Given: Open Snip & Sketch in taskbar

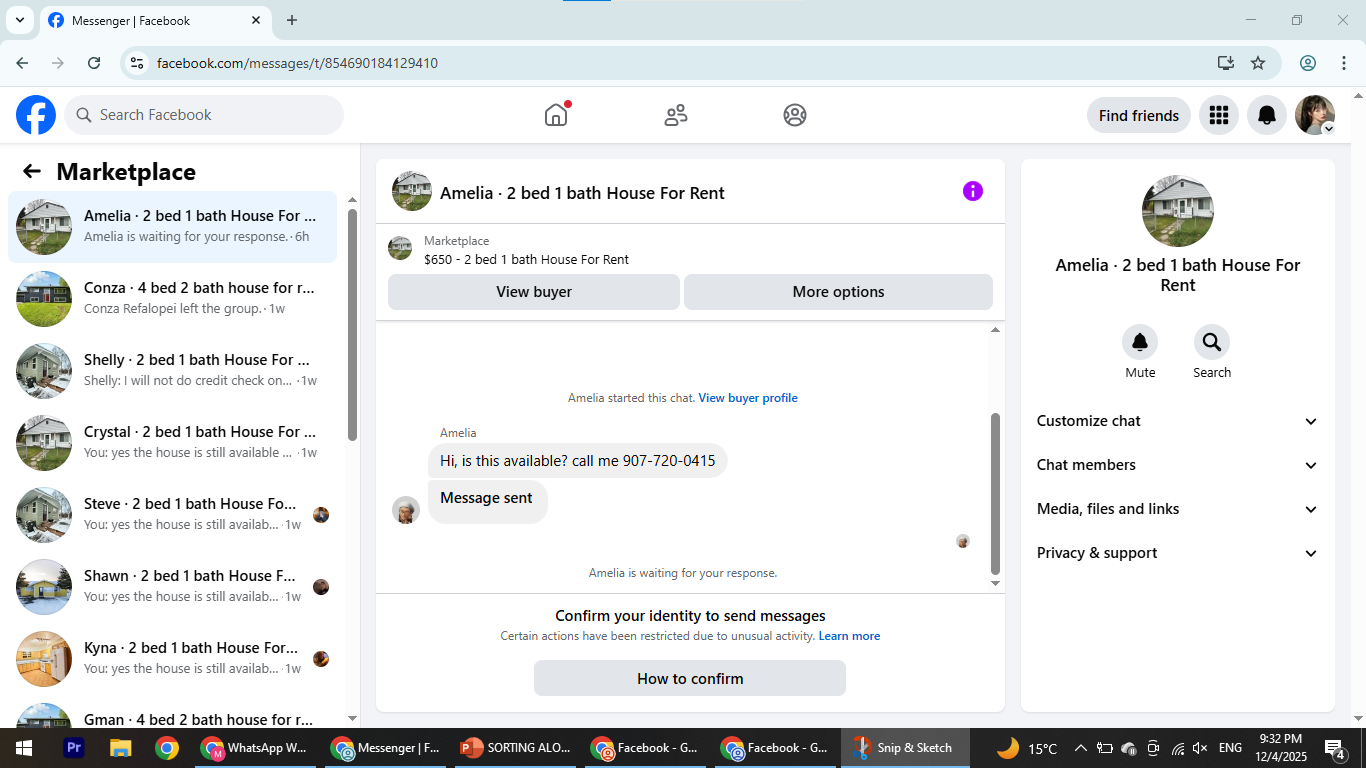Looking at the screenshot, I should click(x=904, y=748).
